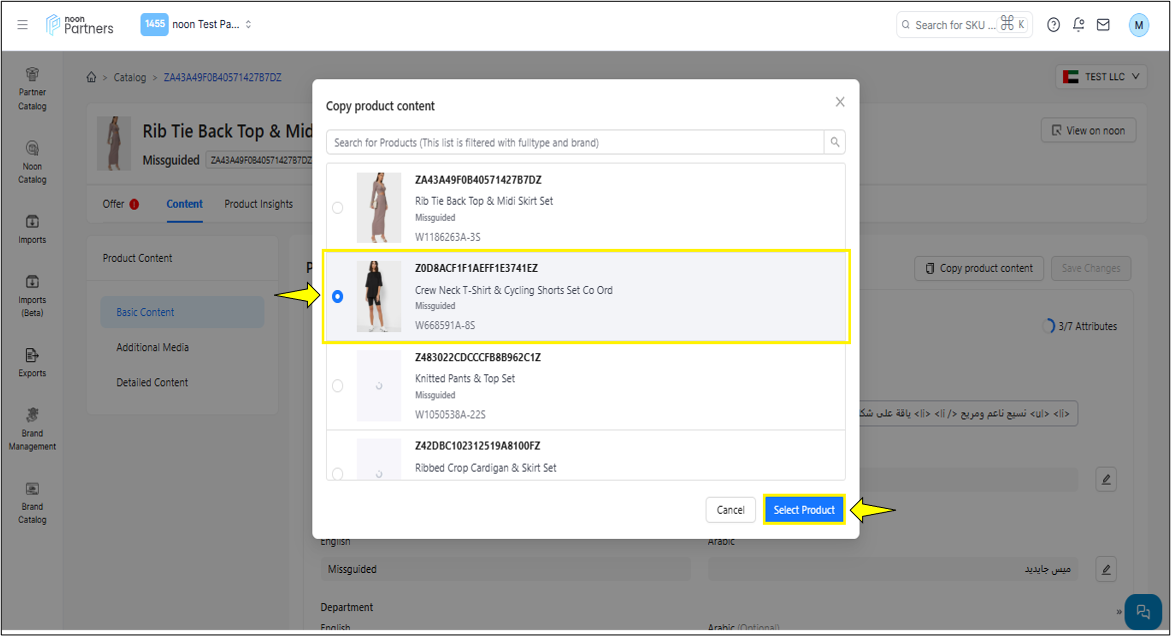Viewport: 1172px width, 636px height.
Task: Click the search magnifier in product dialog
Action: [x=835, y=142]
